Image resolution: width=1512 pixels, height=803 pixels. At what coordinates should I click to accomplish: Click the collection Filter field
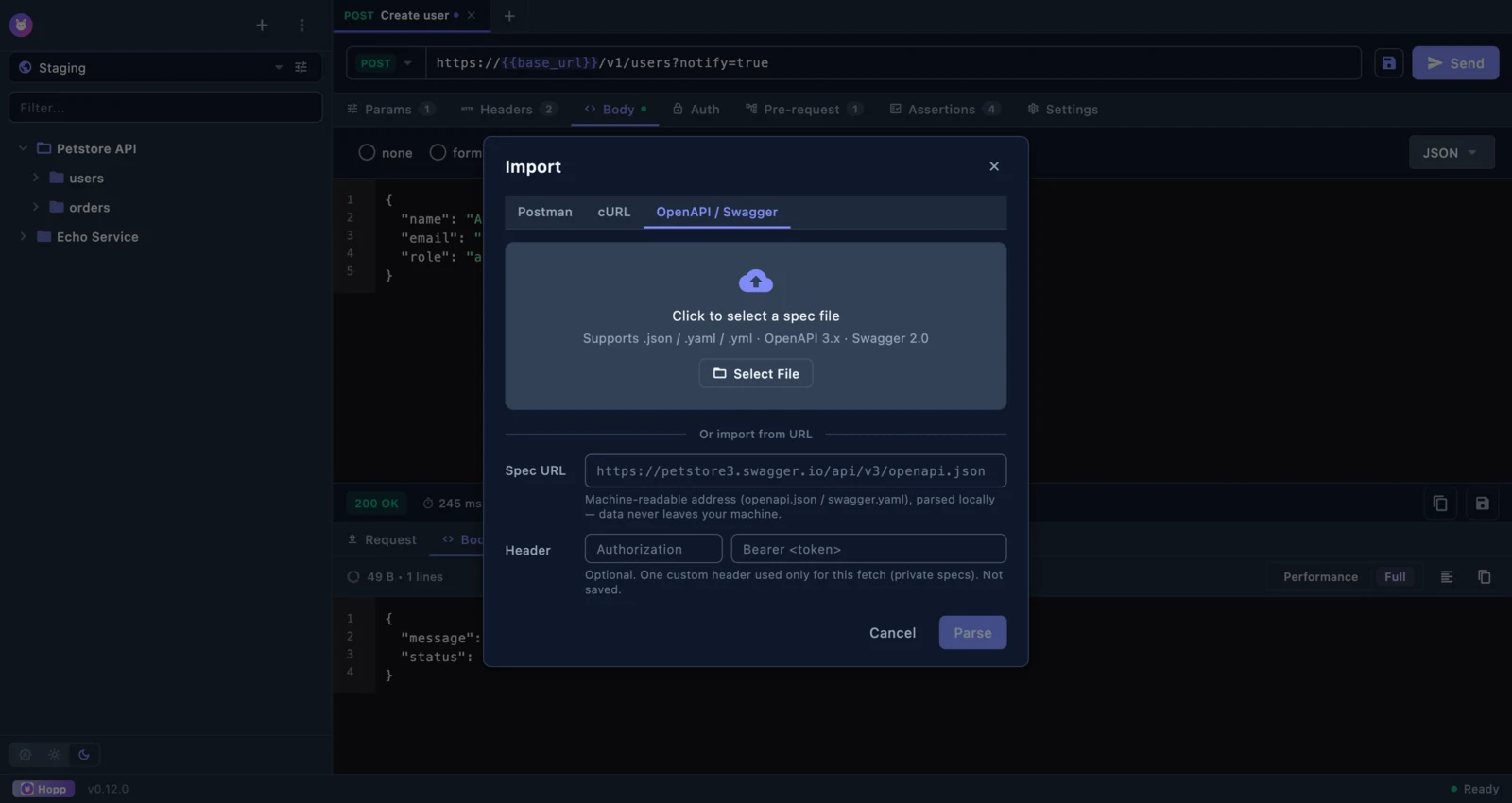tap(165, 108)
